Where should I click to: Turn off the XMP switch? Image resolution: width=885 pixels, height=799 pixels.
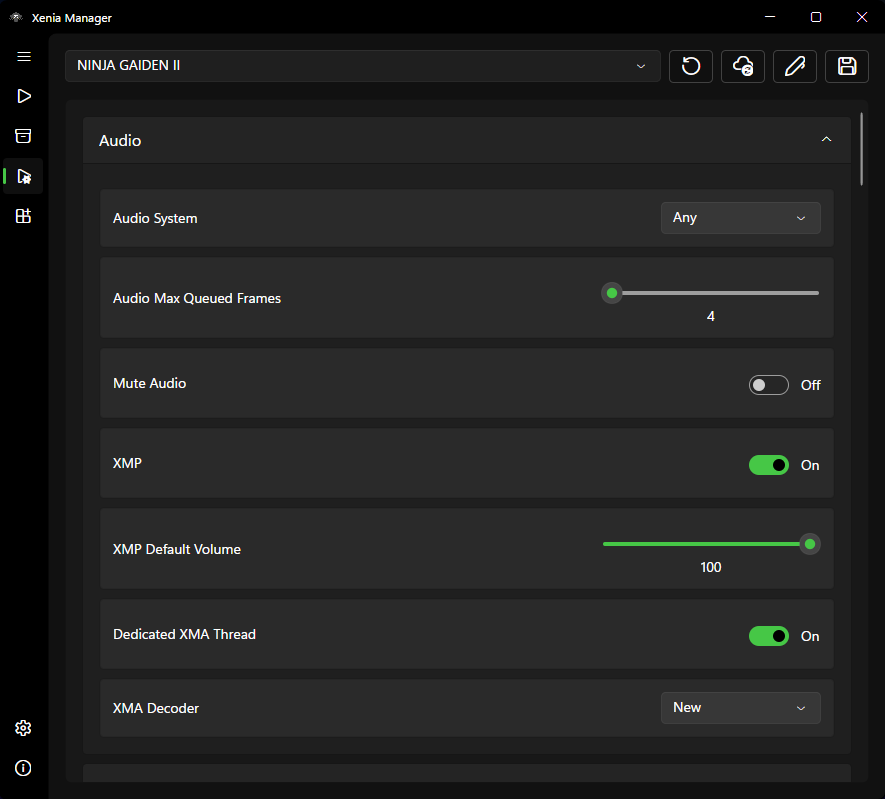pos(768,465)
